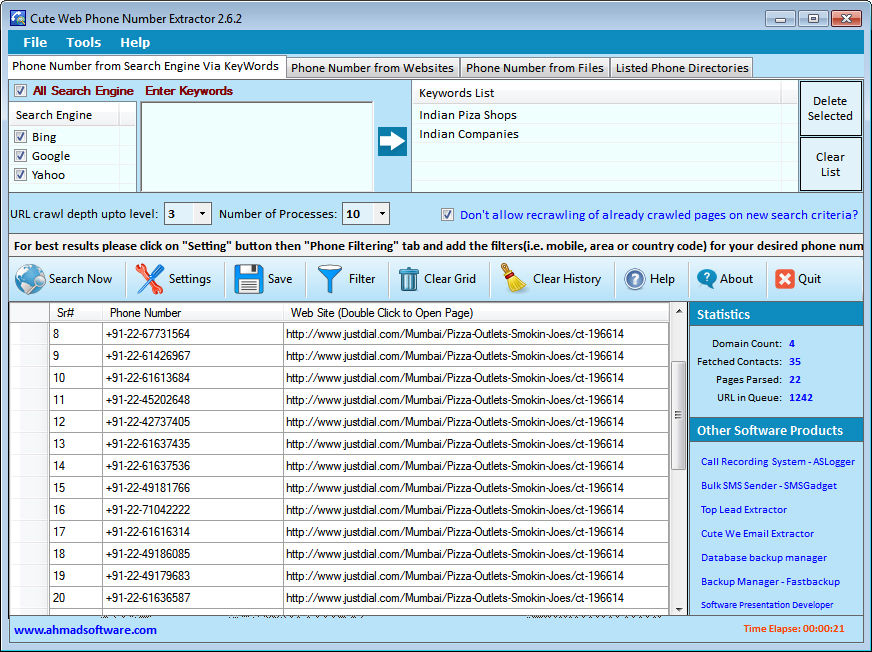Click the Sr# column header

pos(76,313)
